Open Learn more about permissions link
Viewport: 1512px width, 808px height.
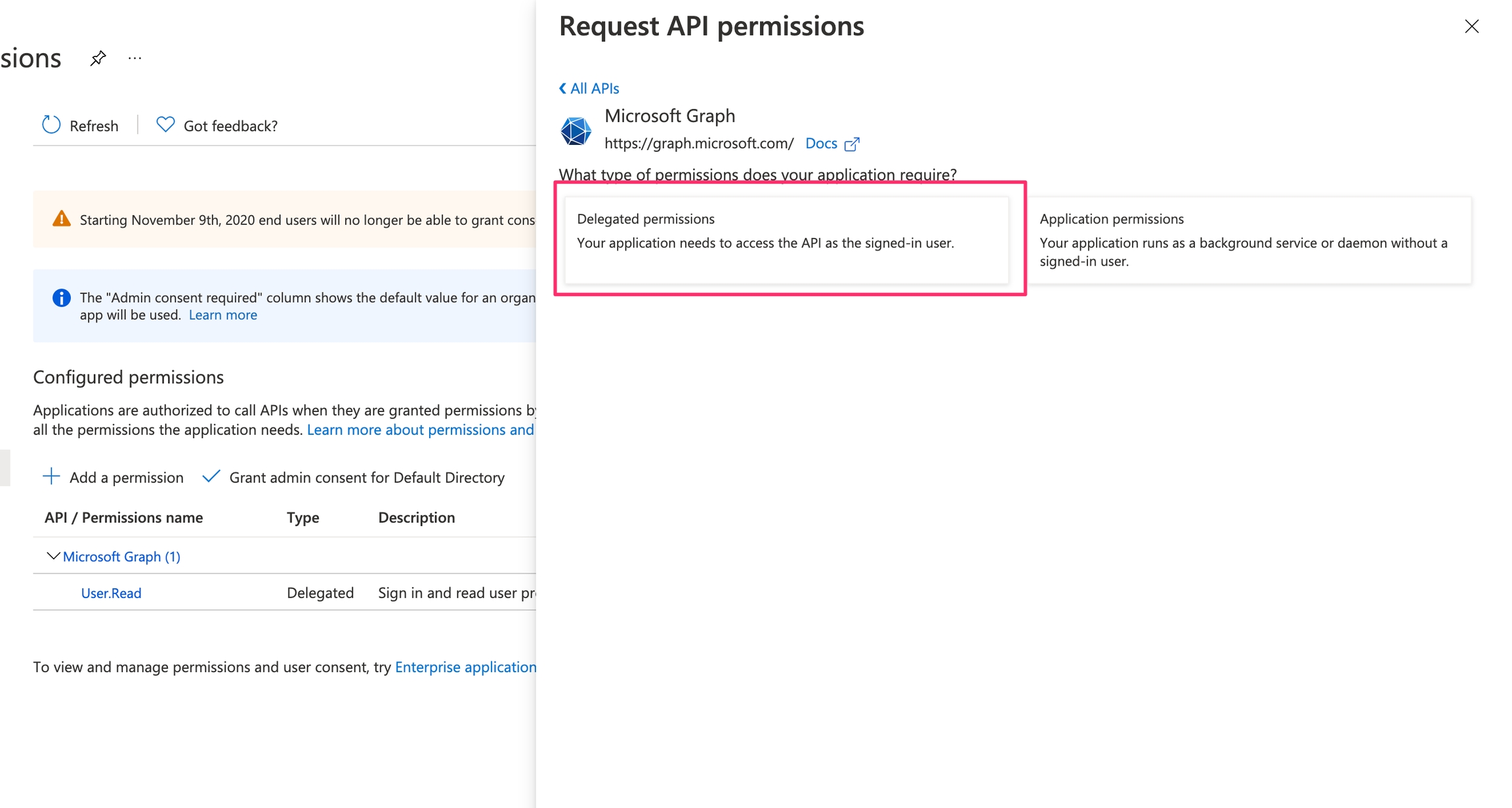420,430
